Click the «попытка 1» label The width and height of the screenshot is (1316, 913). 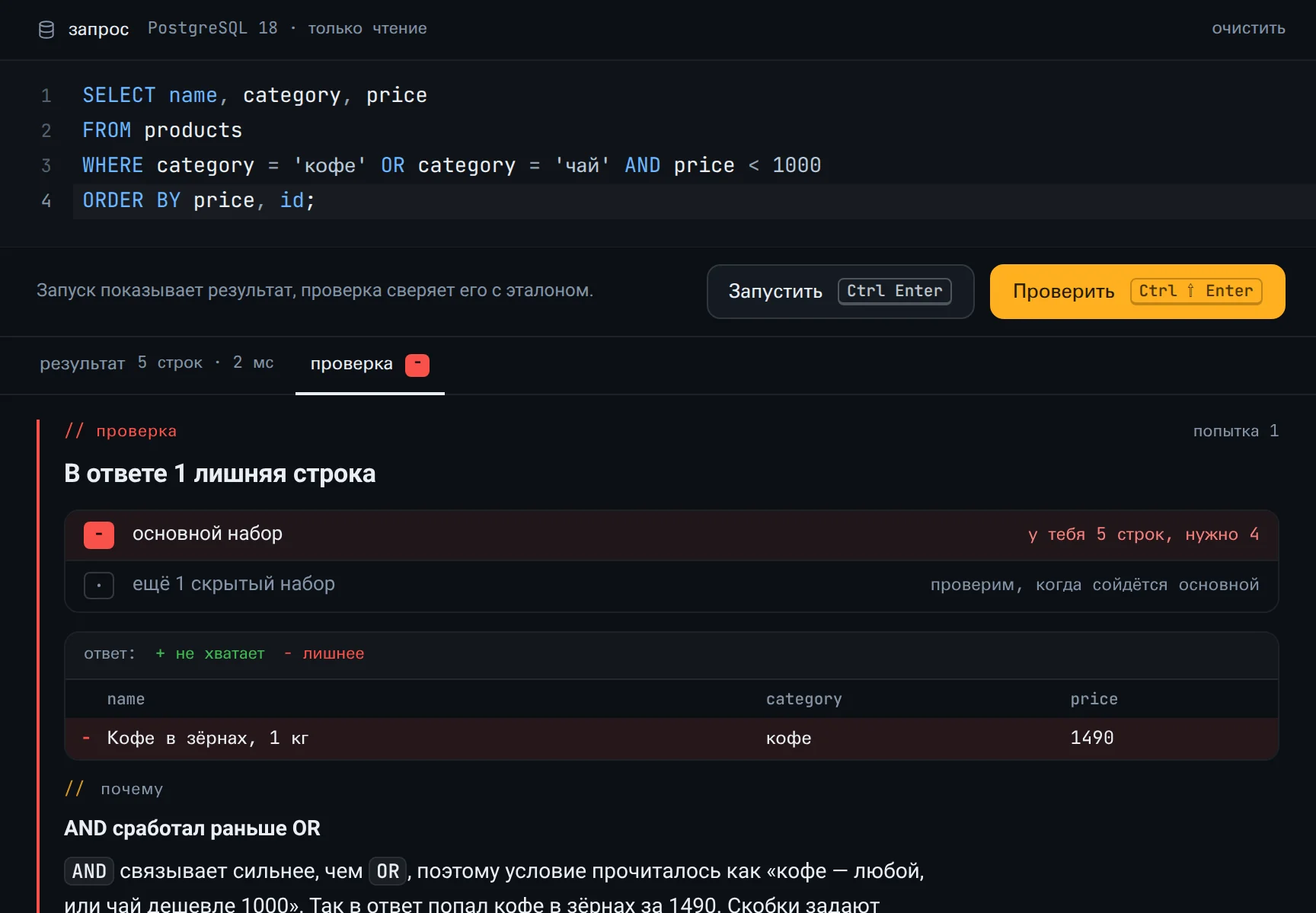click(1236, 431)
